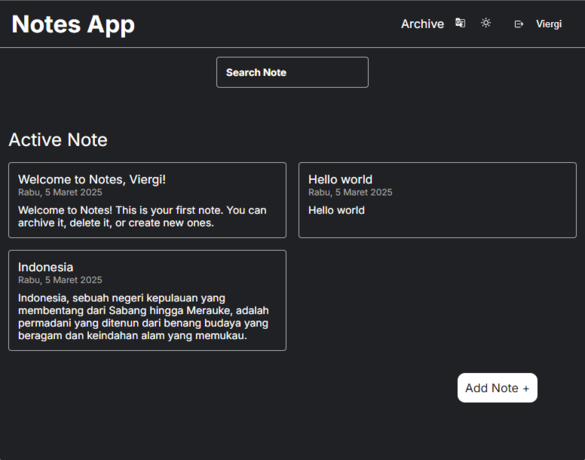
Task: Click the logout arrow icon
Action: tap(519, 24)
